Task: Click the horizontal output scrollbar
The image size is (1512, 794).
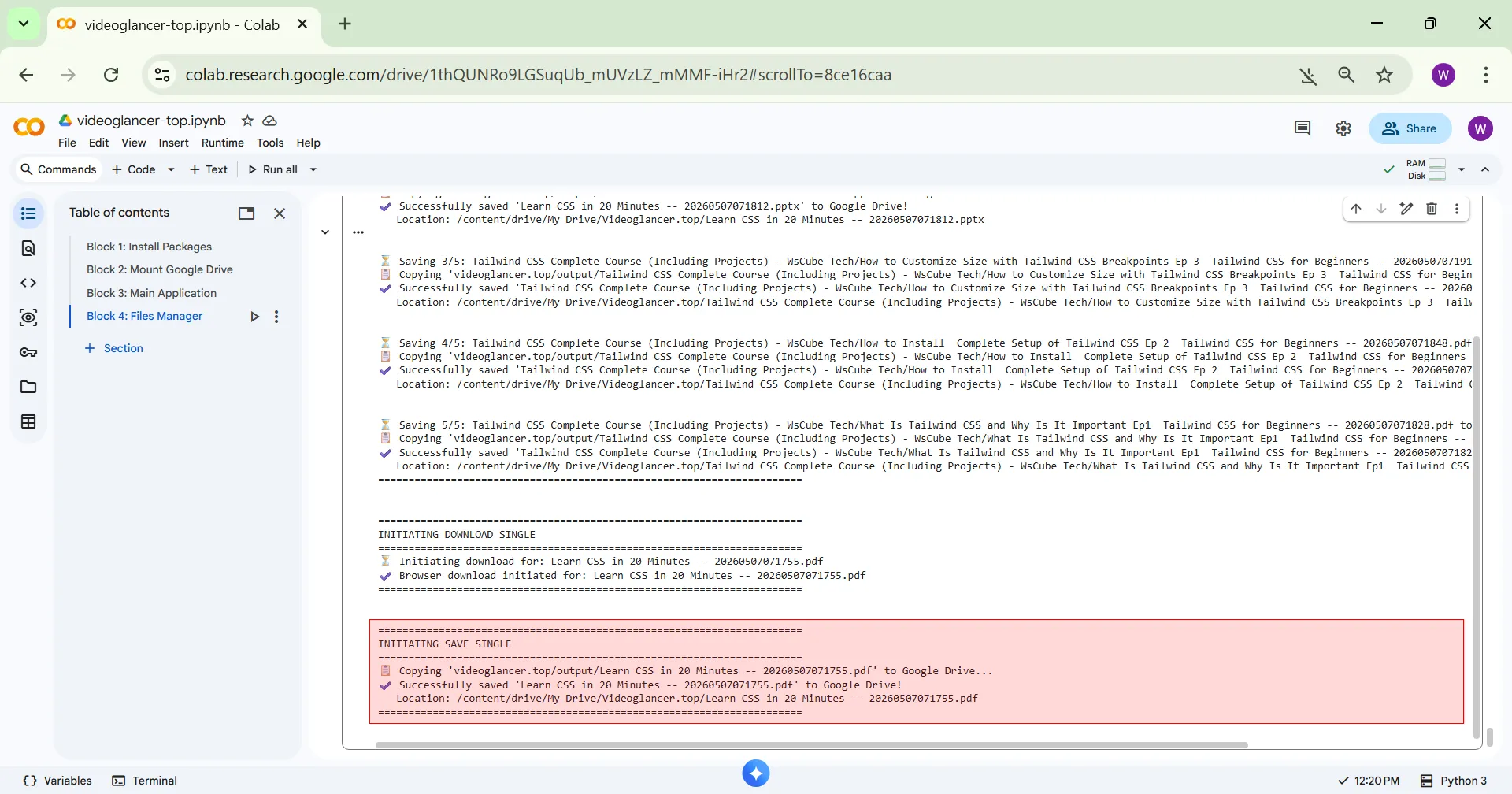Action: pos(812,744)
